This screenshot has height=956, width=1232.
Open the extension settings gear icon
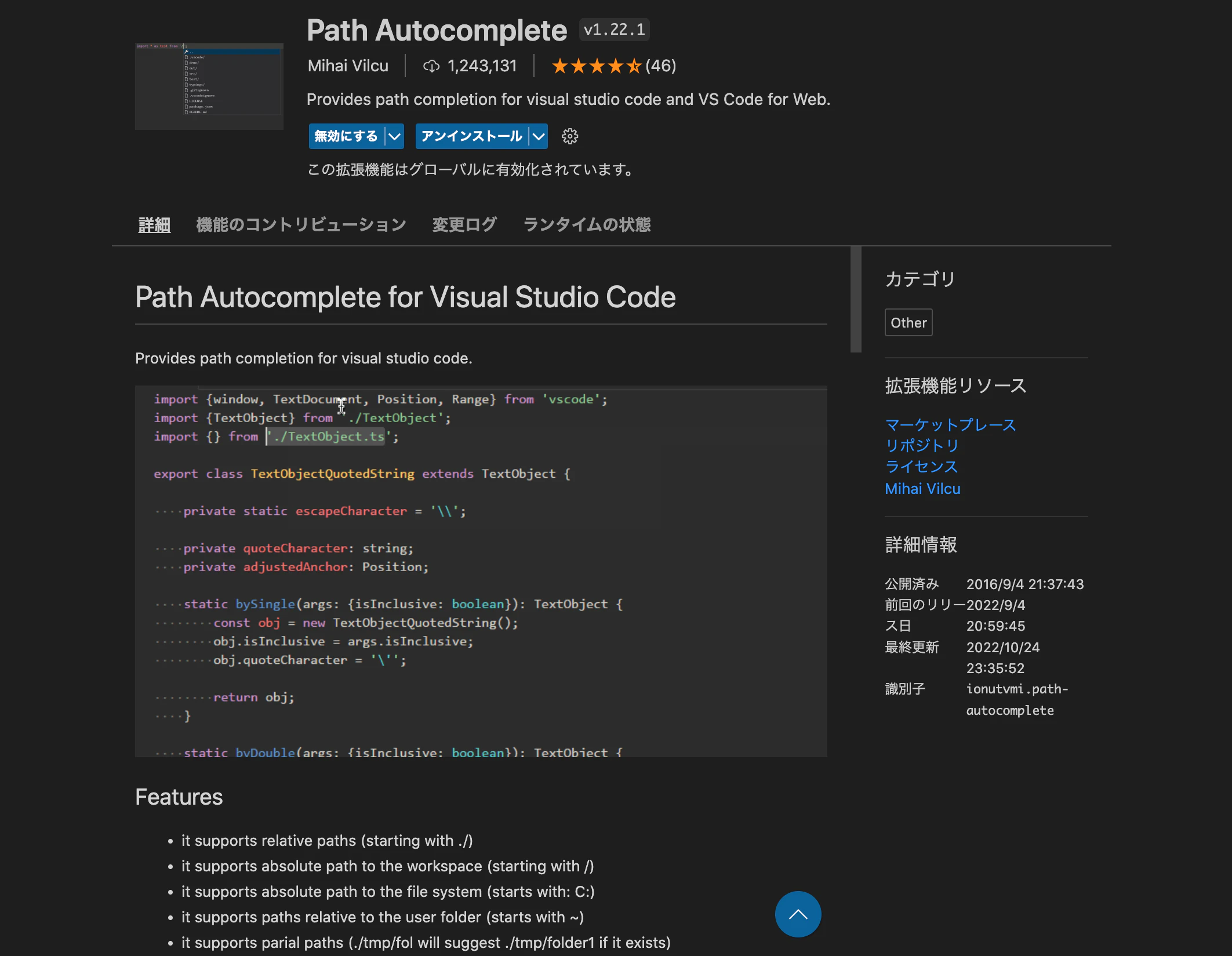click(570, 136)
